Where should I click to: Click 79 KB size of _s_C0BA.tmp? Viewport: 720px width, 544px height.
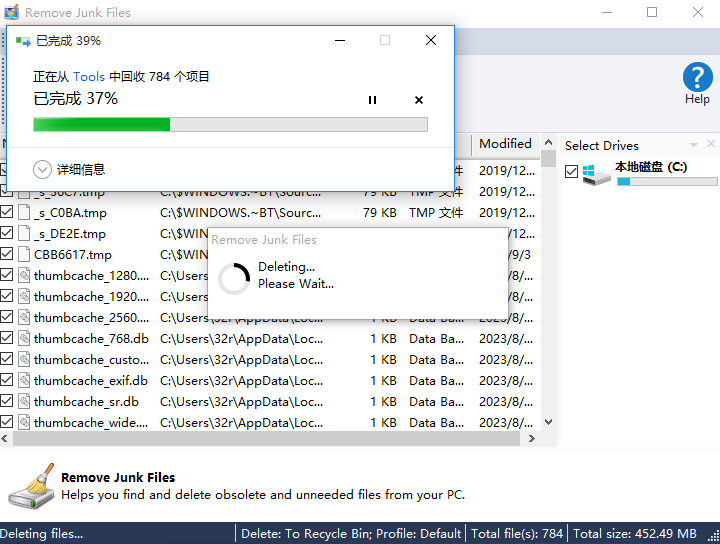point(379,213)
